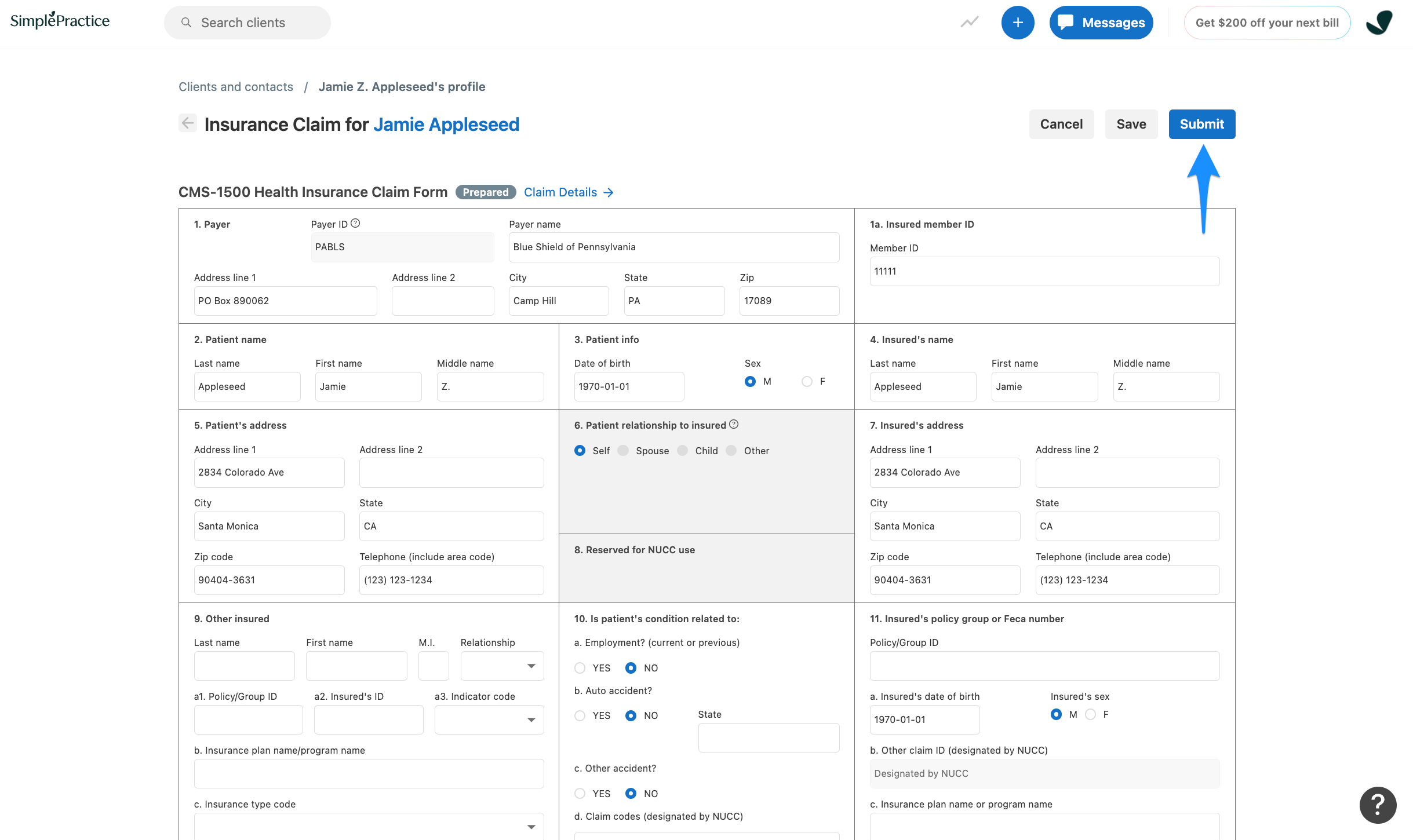Image resolution: width=1413 pixels, height=840 pixels.
Task: Click the payer City field Camp Hill
Action: [x=559, y=301]
